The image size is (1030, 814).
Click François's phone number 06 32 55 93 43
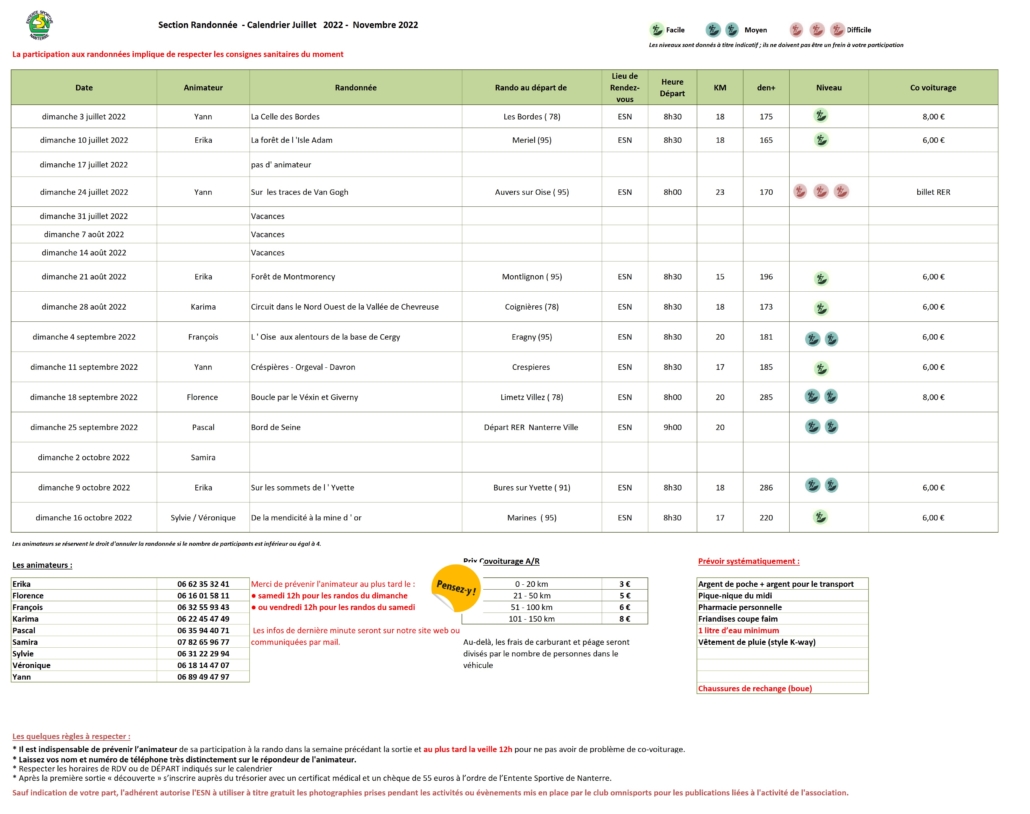tap(203, 608)
